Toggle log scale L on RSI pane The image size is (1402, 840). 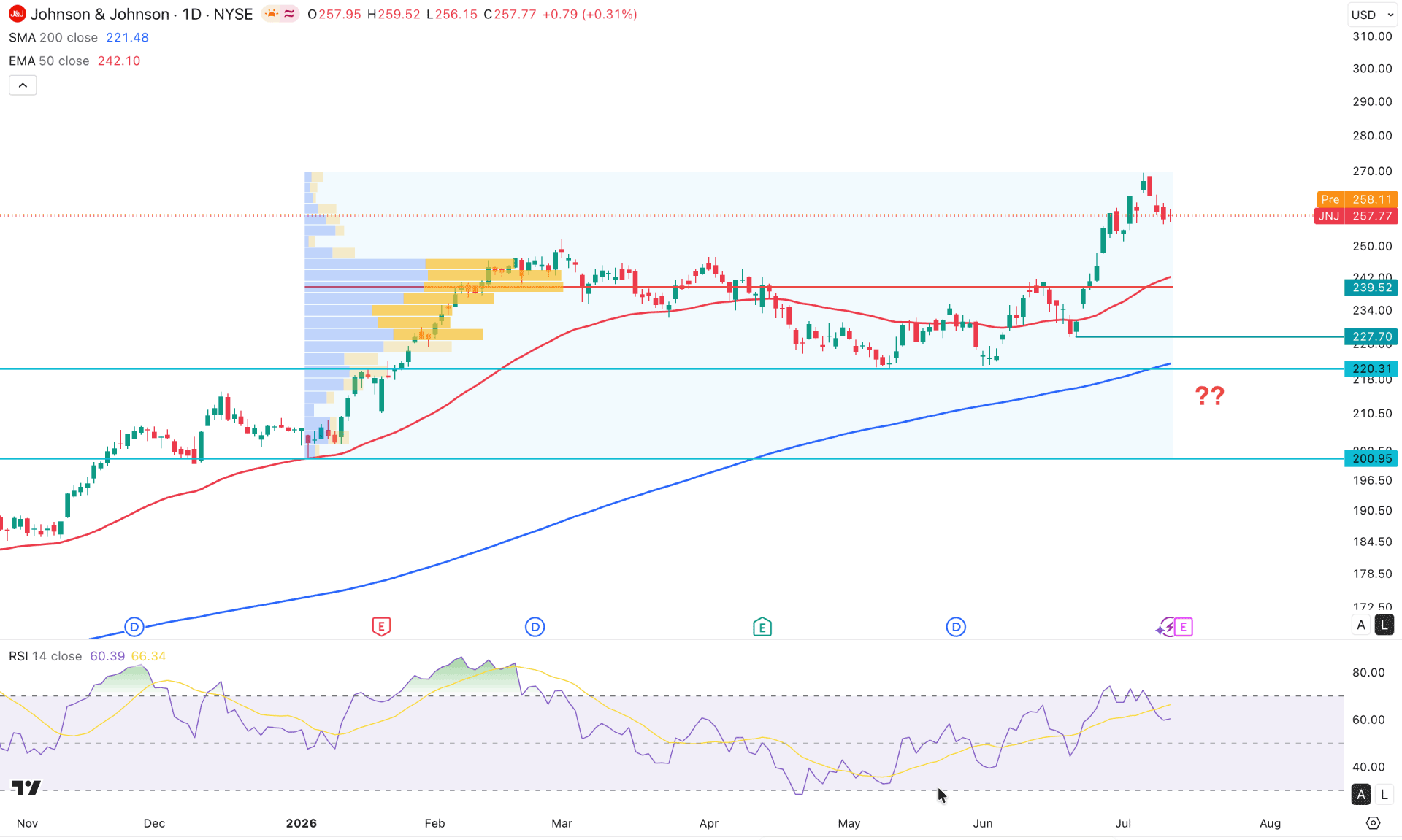[1384, 794]
